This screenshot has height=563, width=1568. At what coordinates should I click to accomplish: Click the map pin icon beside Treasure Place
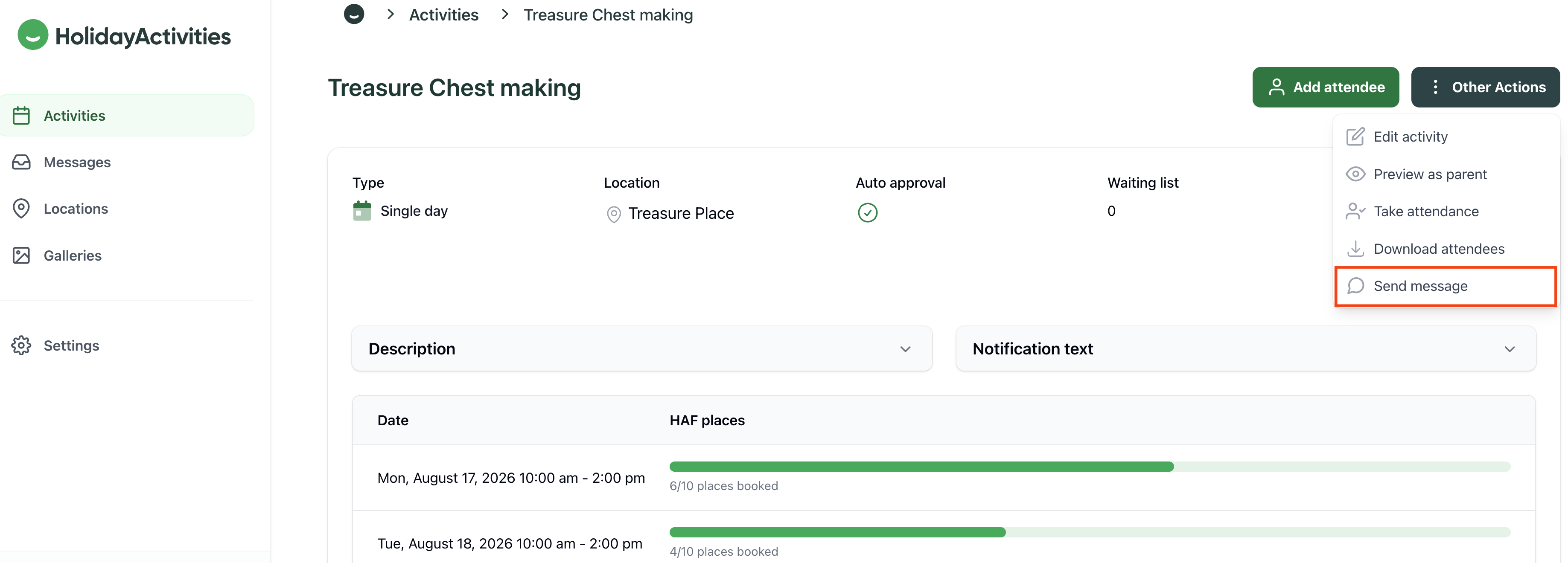614,214
